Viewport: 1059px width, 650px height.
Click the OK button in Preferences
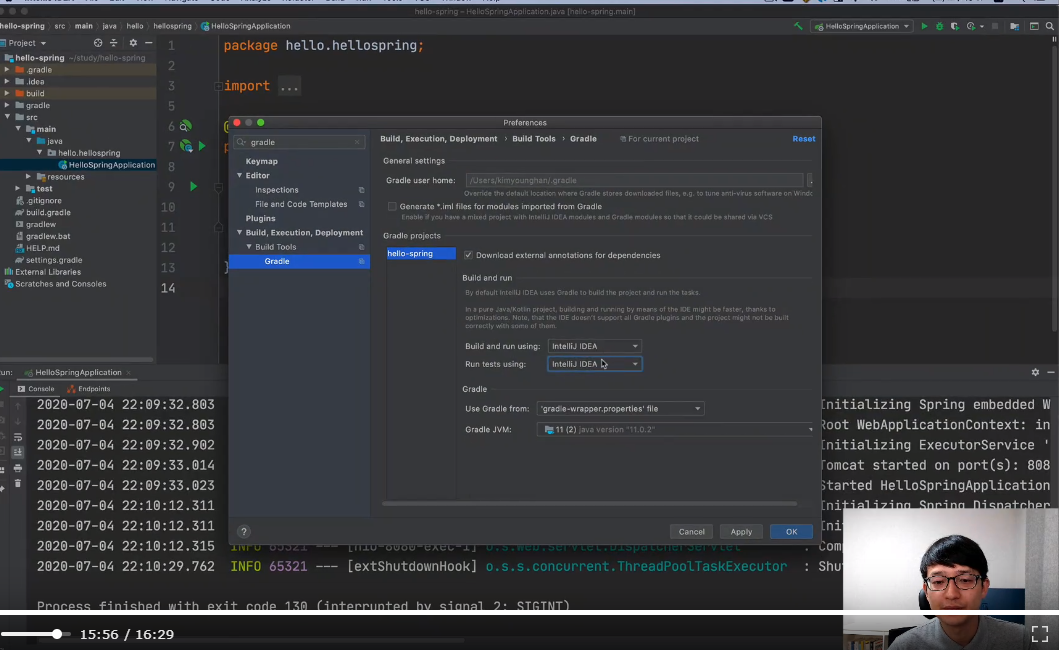(x=791, y=532)
